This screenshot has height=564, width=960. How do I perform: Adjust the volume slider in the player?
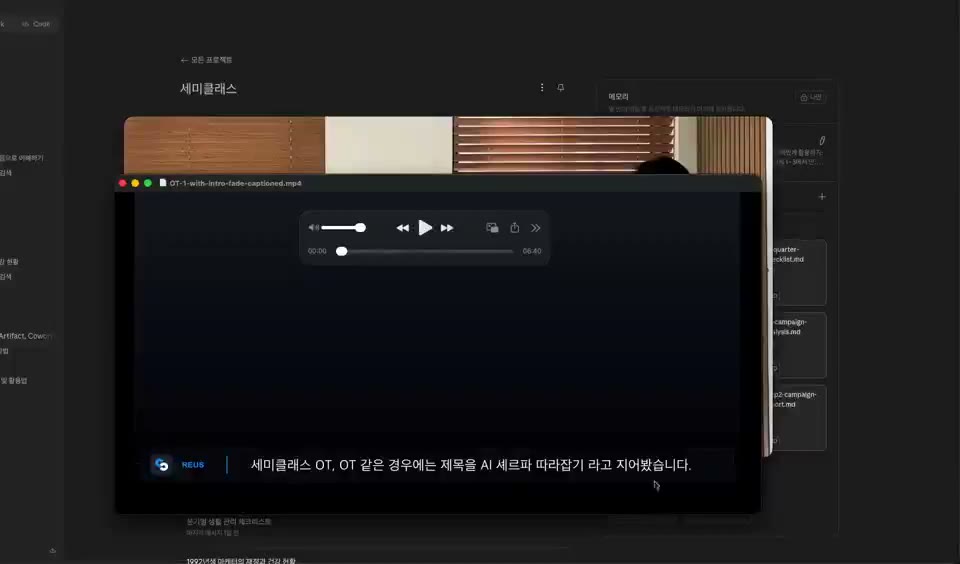343,228
